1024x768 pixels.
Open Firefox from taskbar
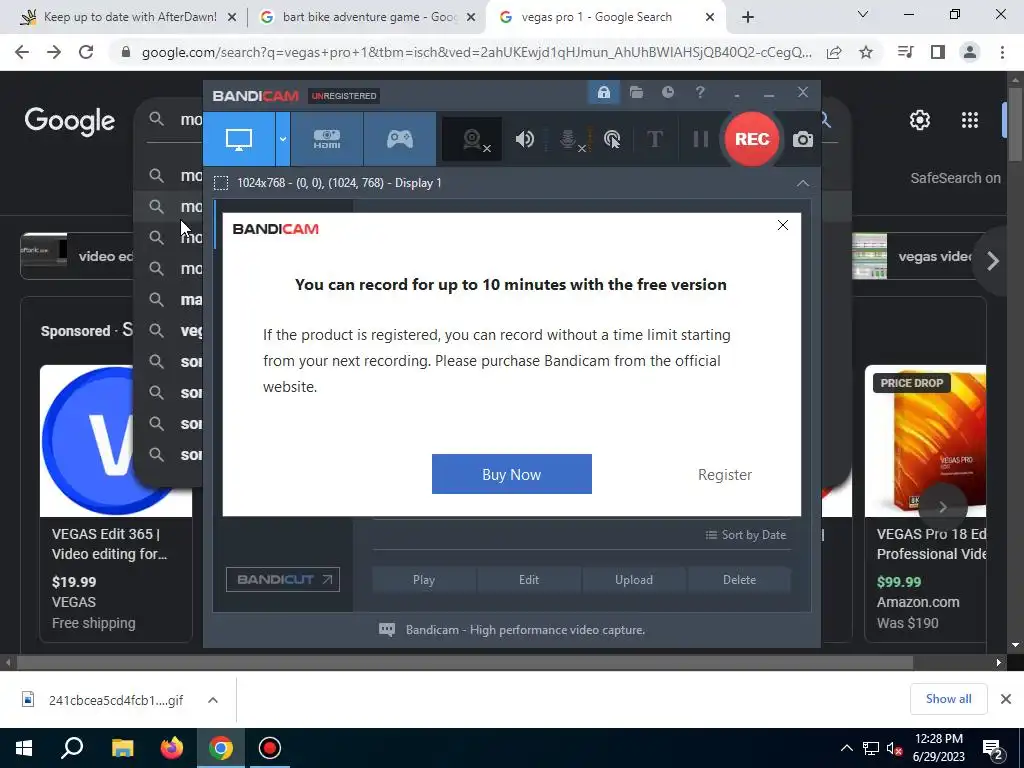pyautogui.click(x=172, y=748)
